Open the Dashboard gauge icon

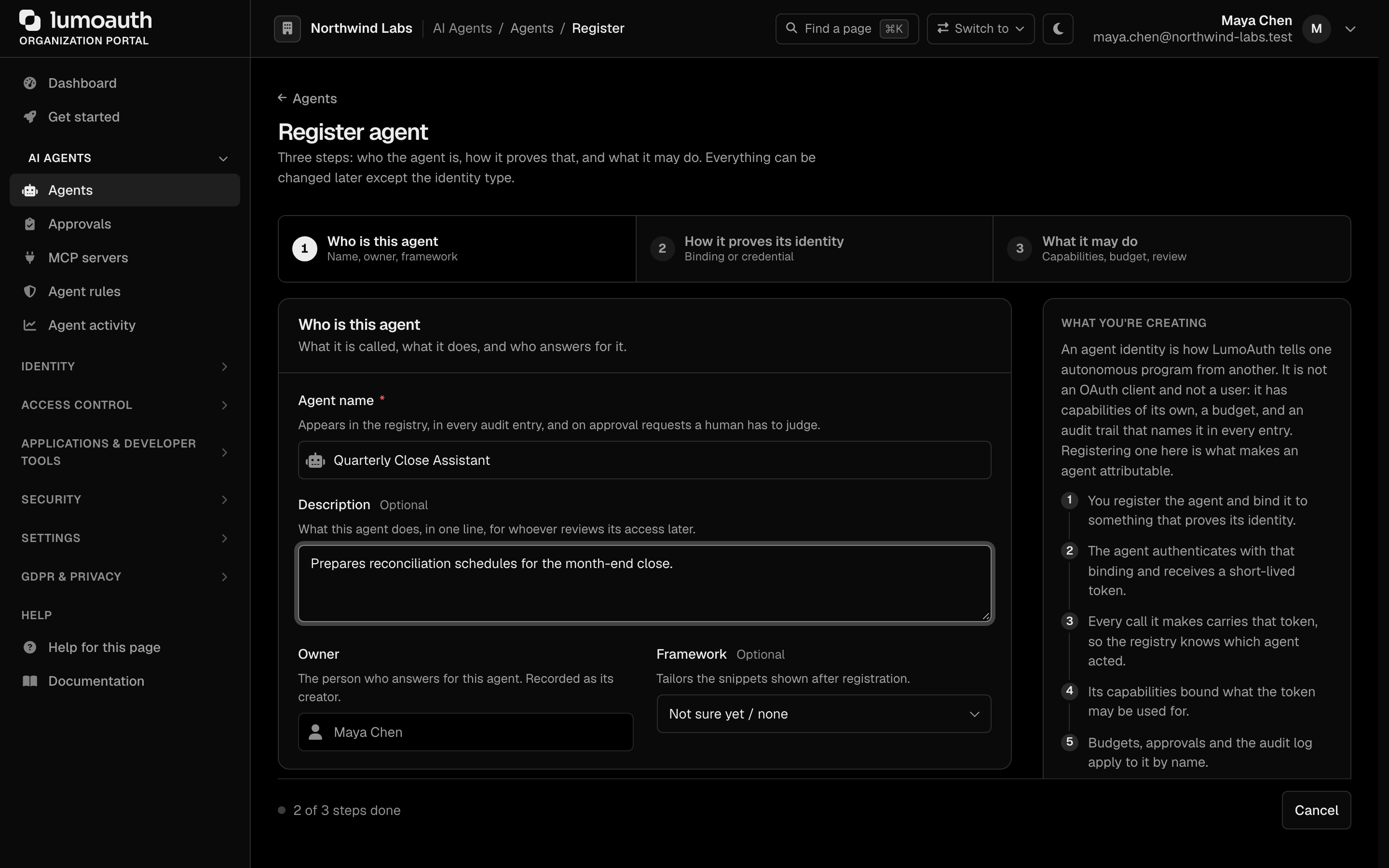coord(30,83)
